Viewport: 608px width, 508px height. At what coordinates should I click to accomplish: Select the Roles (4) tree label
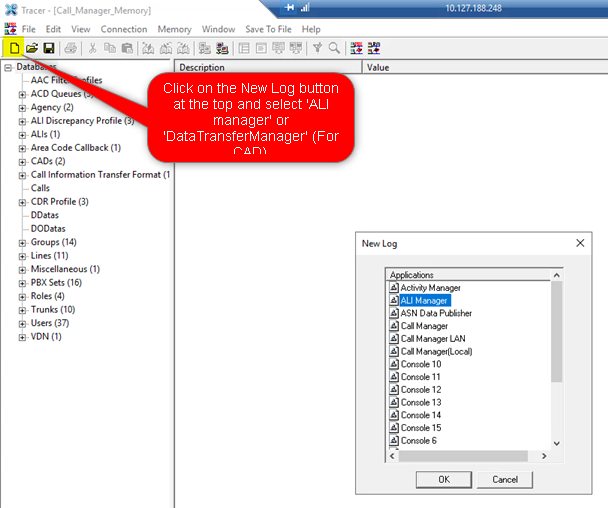coord(48,296)
